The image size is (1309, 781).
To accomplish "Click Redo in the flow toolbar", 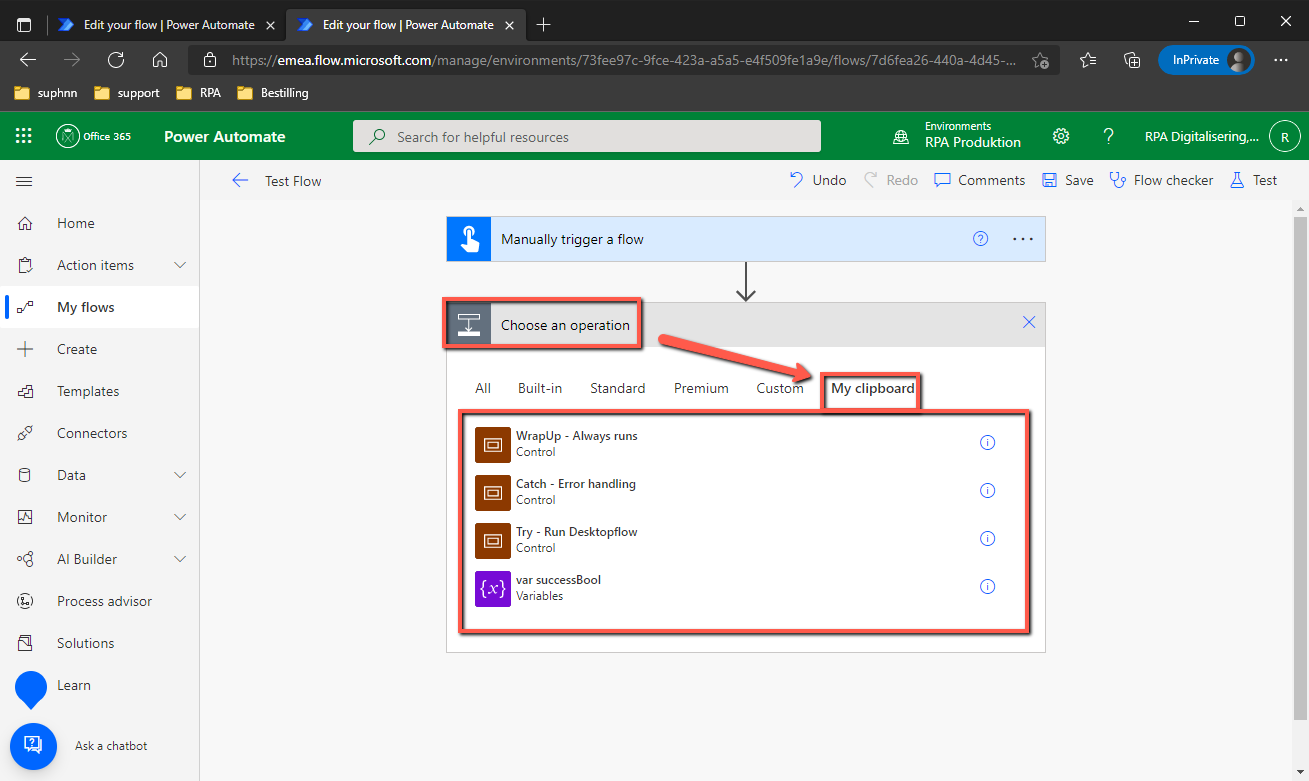I will click(890, 180).
